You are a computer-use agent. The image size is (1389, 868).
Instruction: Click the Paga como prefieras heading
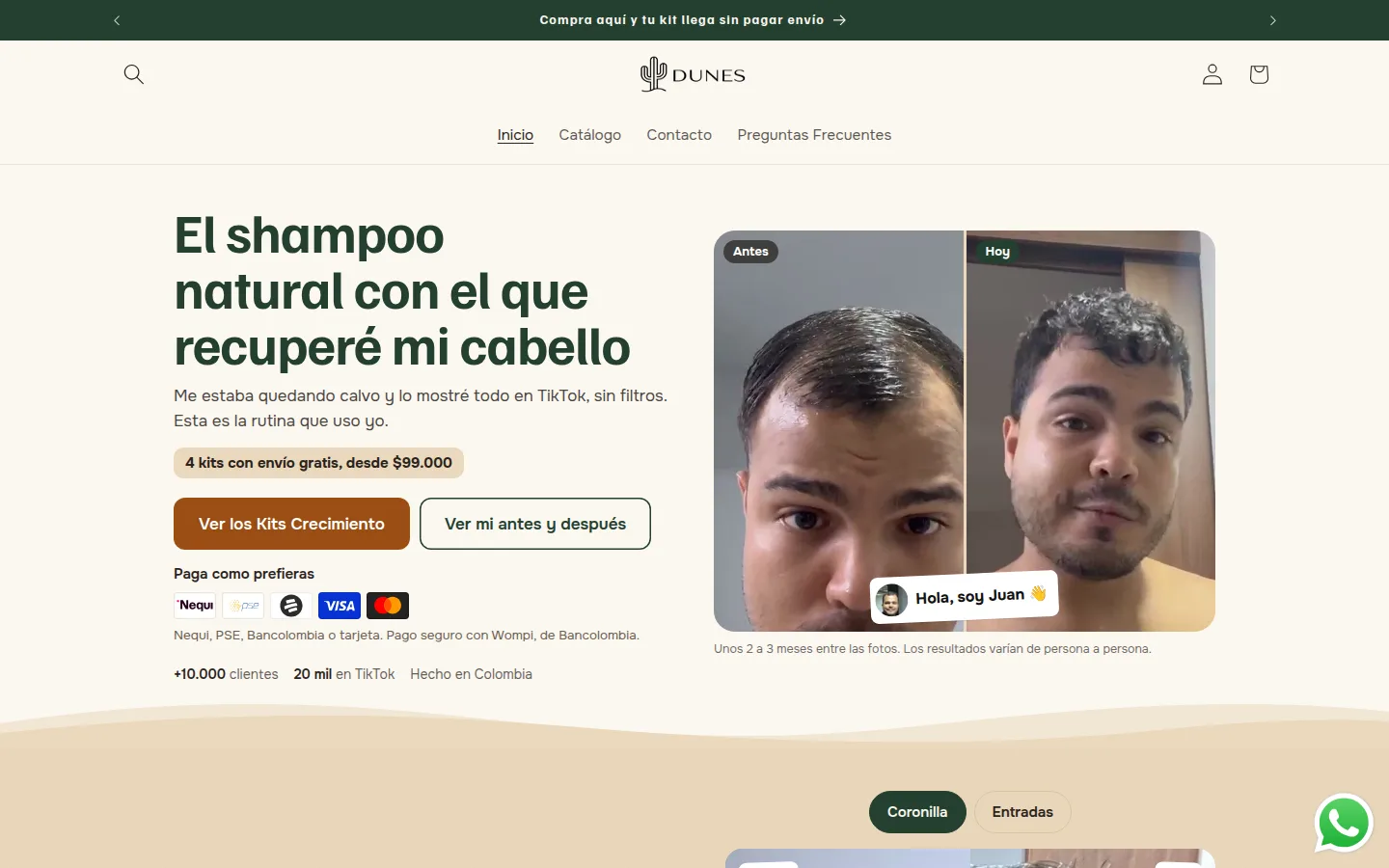(244, 574)
